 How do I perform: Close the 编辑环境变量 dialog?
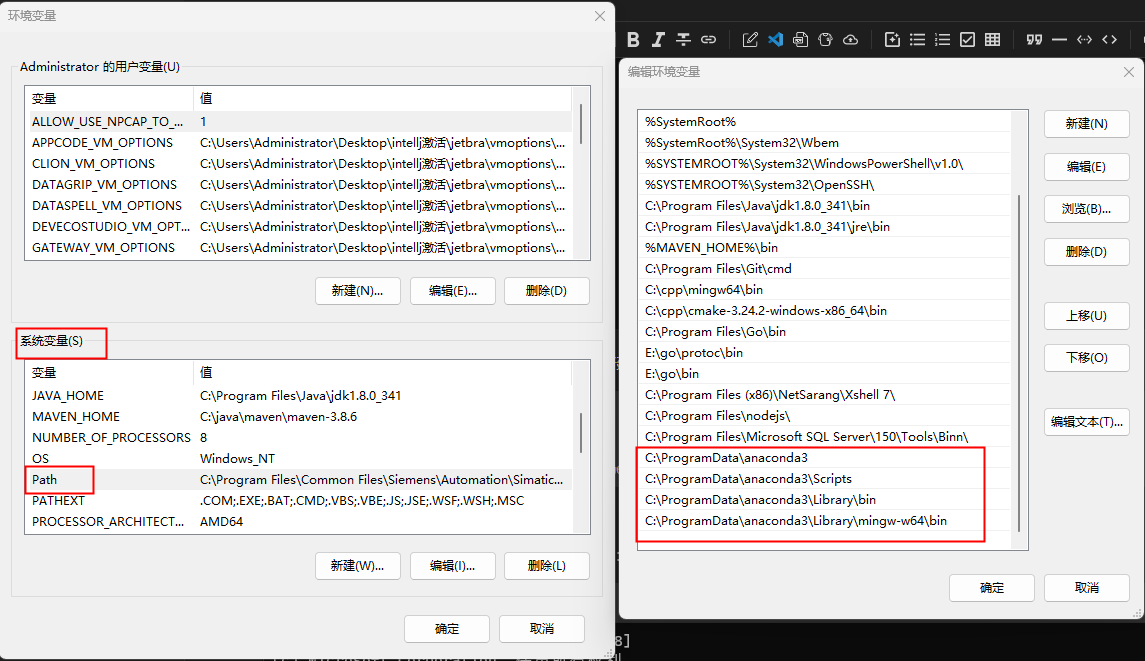[x=1129, y=72]
